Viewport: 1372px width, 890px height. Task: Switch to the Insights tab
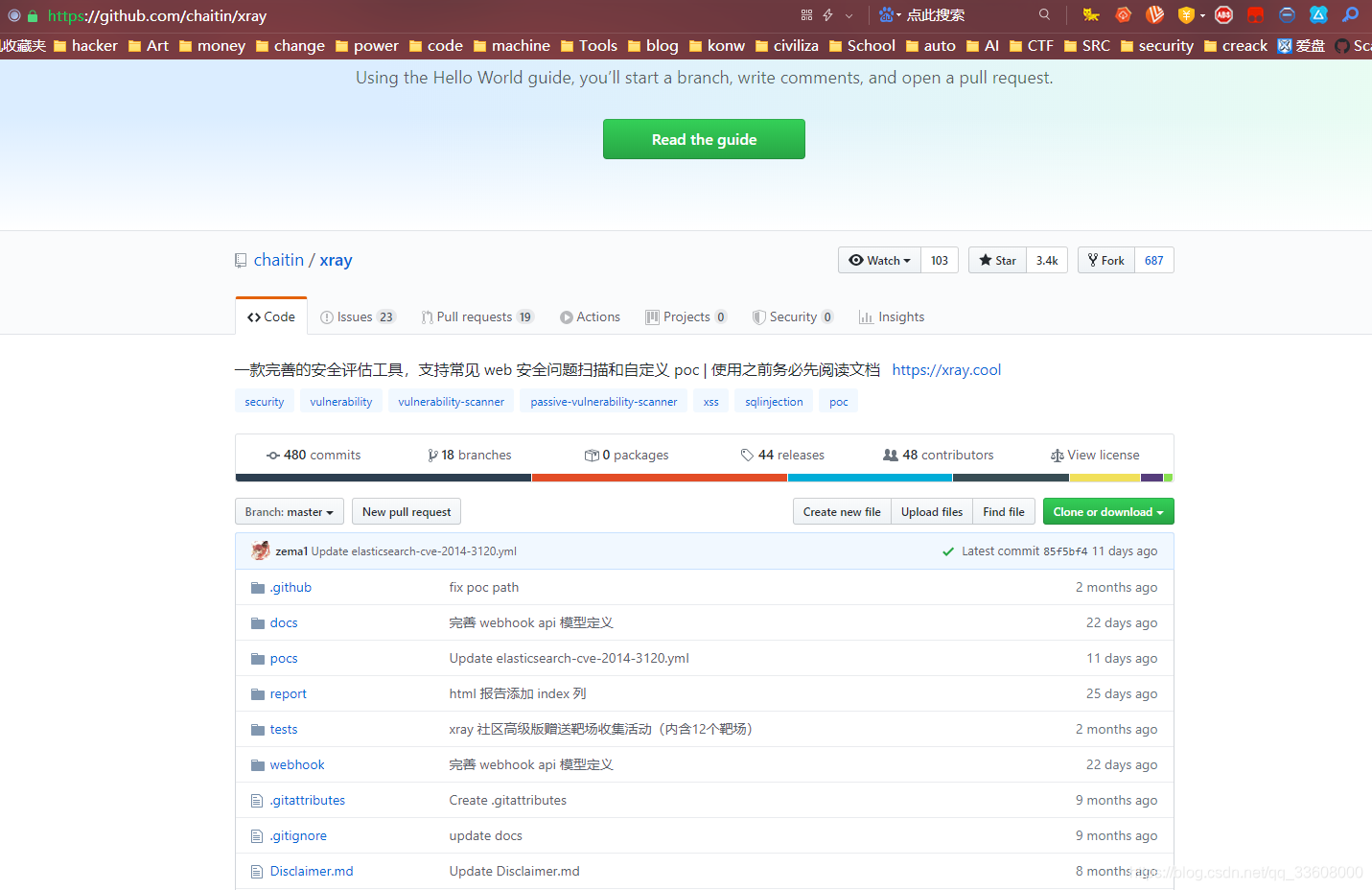[892, 316]
